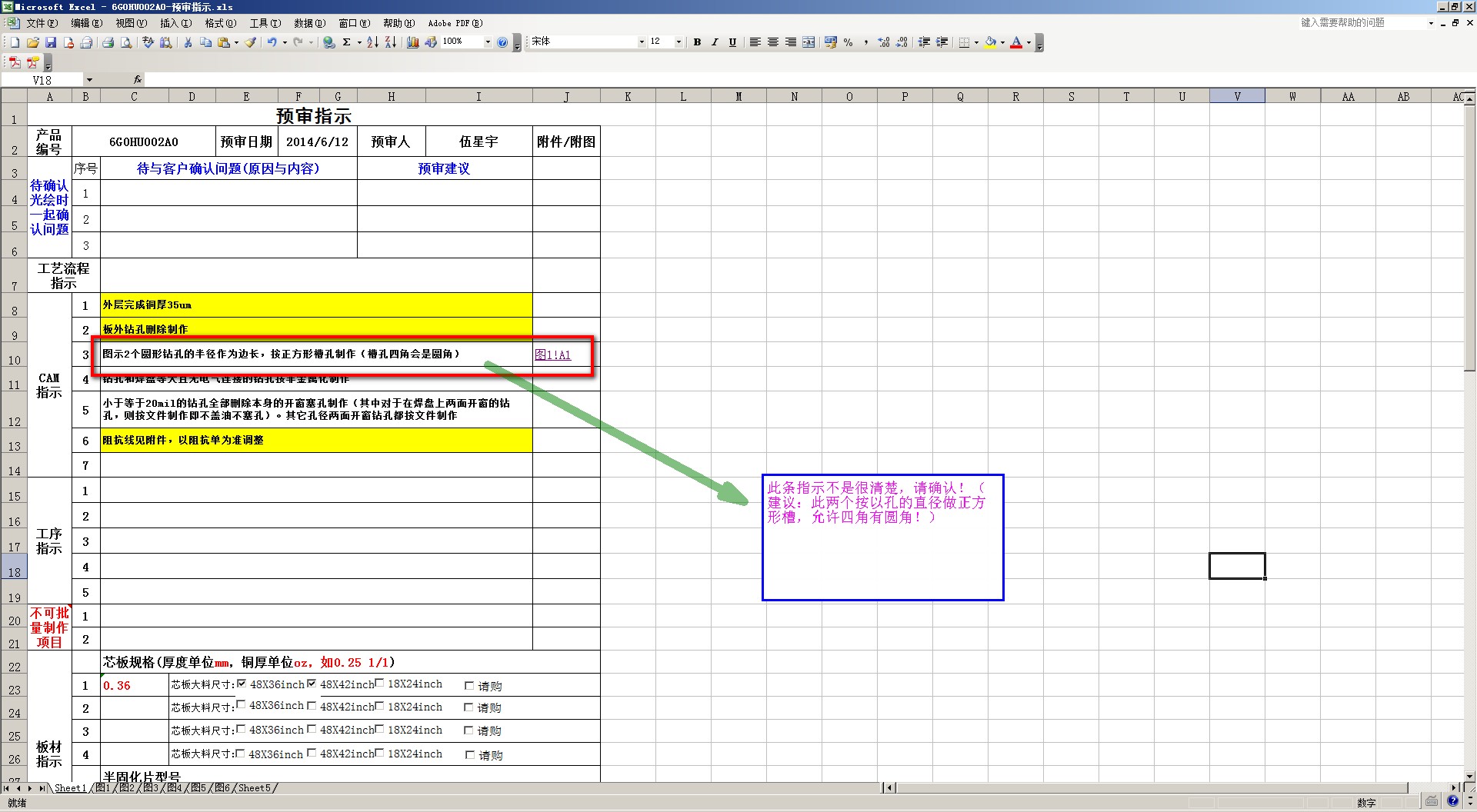Check 48X36inch in board row 2

pos(241,704)
